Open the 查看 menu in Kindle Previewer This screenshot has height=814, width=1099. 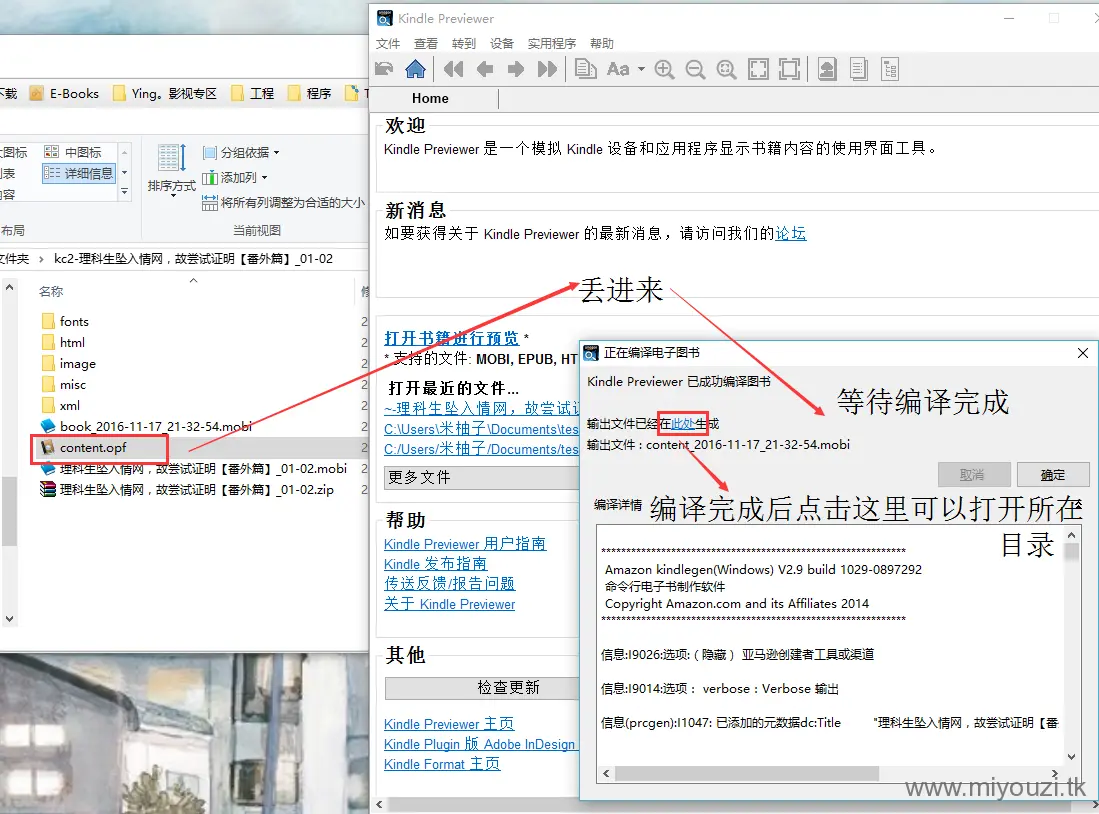tap(425, 43)
